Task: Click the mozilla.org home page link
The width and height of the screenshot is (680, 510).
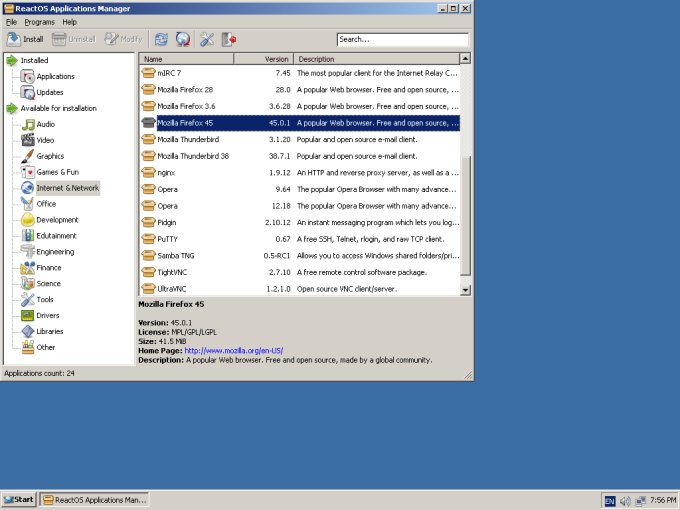Action: (234, 350)
